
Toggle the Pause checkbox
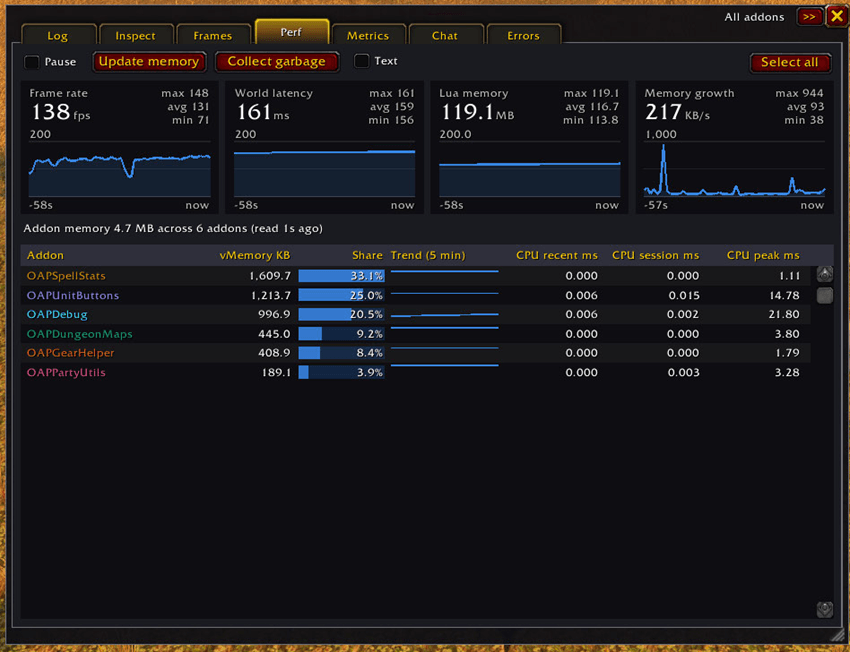pyautogui.click(x=32, y=62)
